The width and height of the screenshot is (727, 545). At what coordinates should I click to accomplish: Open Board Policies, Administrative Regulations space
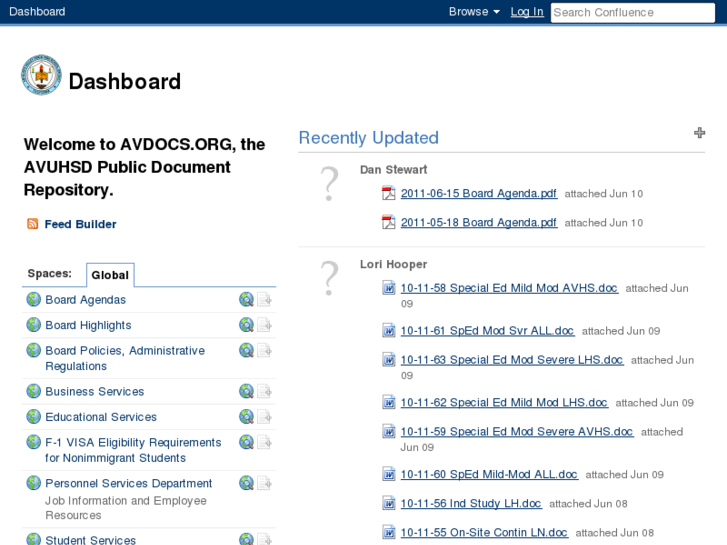point(125,358)
